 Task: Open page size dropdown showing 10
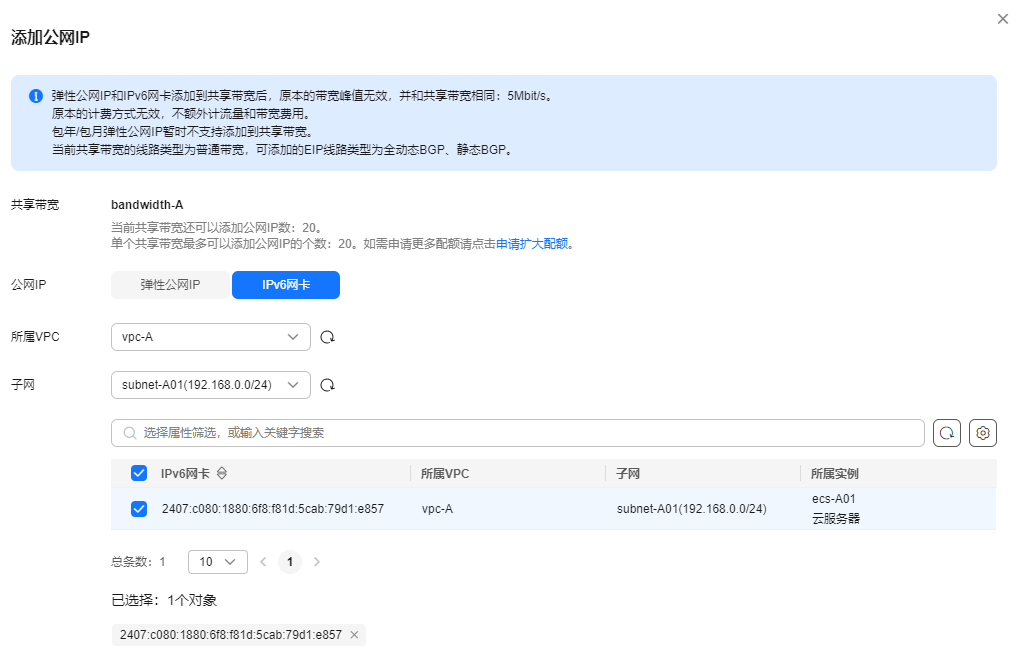point(217,562)
